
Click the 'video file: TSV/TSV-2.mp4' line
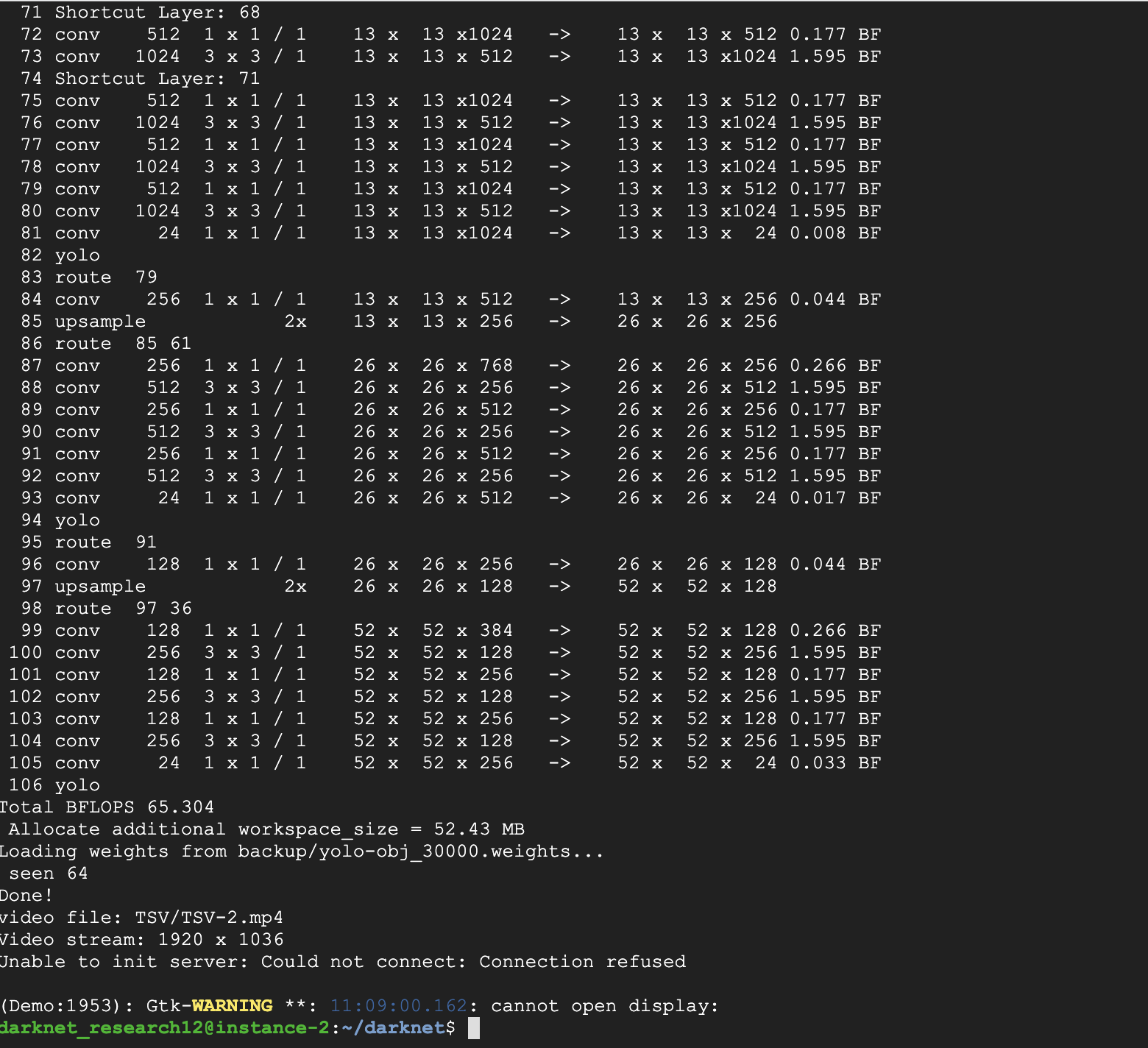[x=141, y=918]
